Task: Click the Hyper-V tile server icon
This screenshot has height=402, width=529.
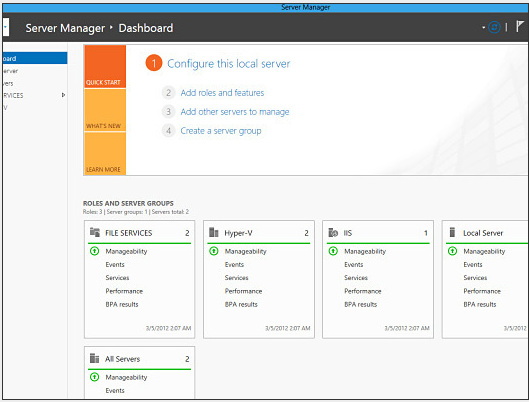Action: pyautogui.click(x=214, y=232)
